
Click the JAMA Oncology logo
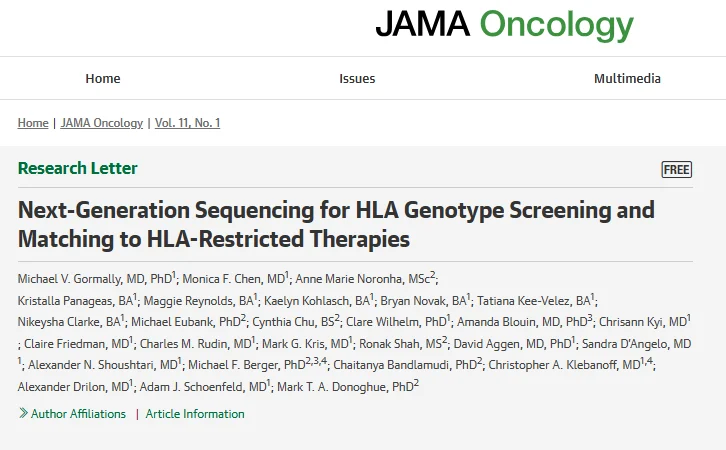tap(504, 25)
